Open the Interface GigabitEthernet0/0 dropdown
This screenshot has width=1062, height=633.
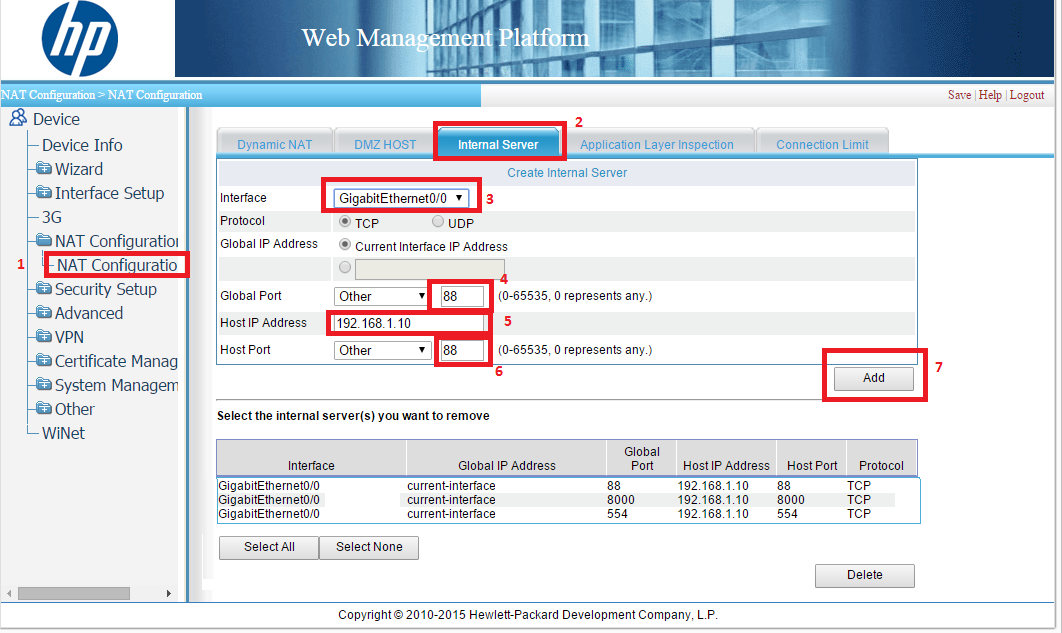pyautogui.click(x=399, y=198)
